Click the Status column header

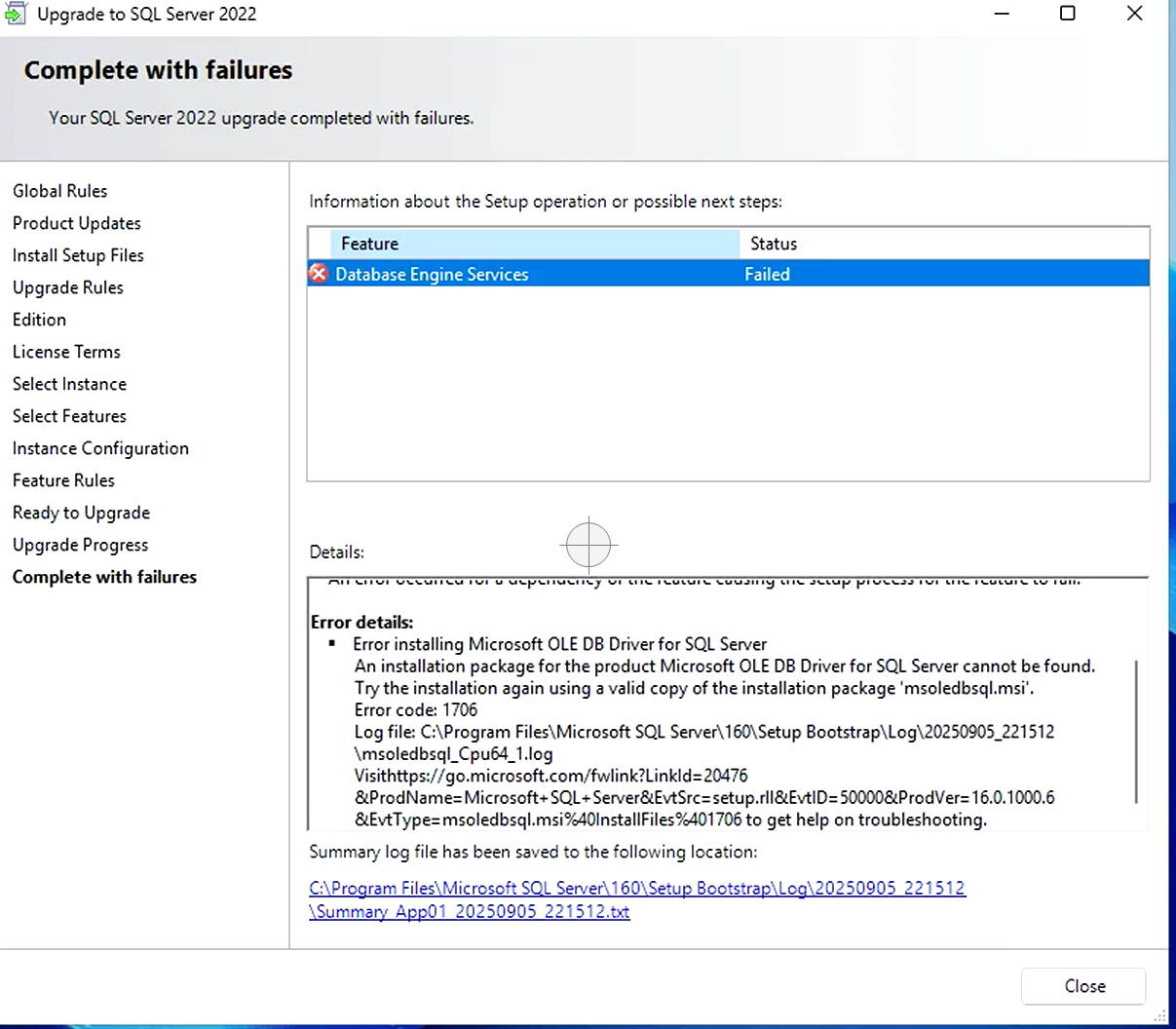(773, 244)
